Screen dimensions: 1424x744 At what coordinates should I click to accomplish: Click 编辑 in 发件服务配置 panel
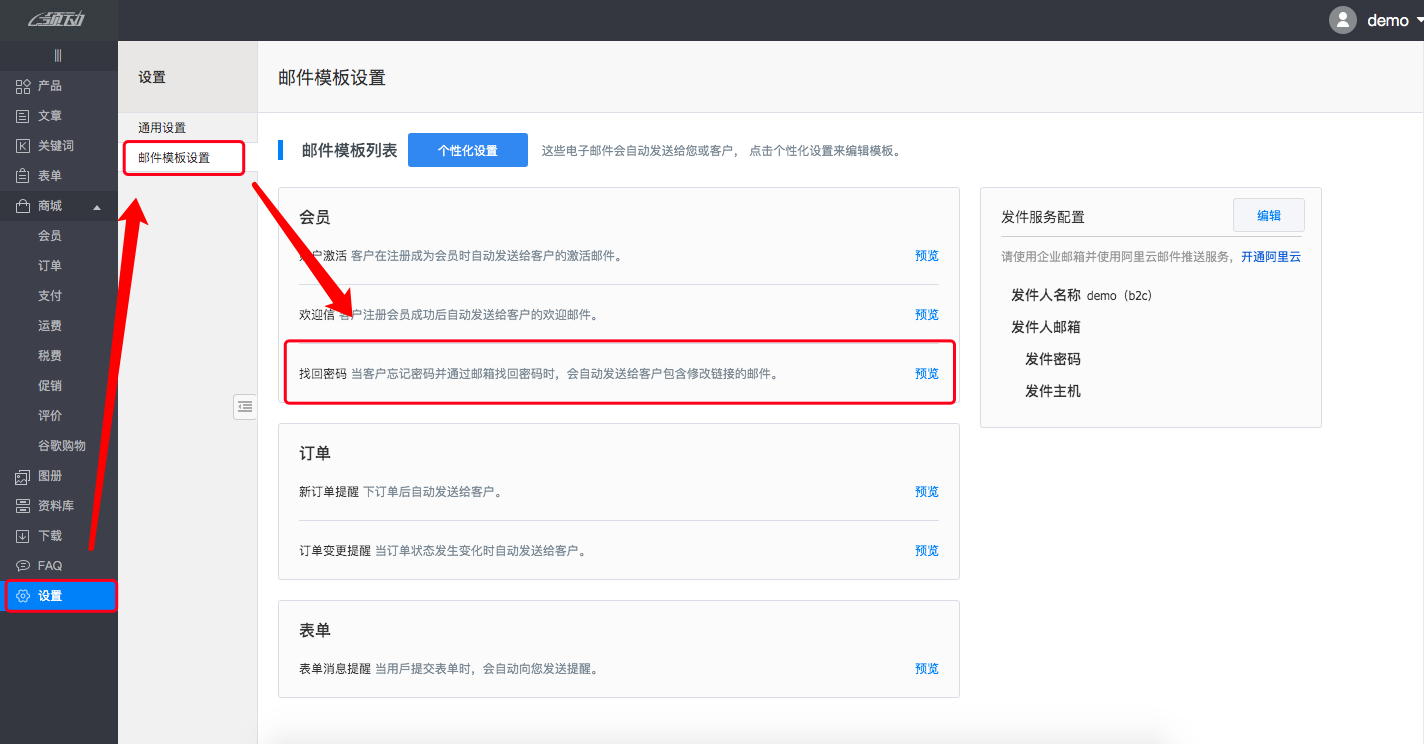coord(1268,214)
